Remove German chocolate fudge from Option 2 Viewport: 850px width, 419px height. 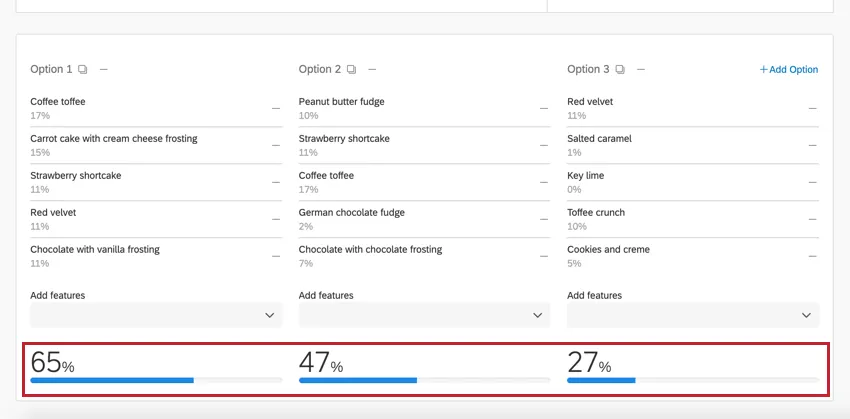[x=544, y=219]
